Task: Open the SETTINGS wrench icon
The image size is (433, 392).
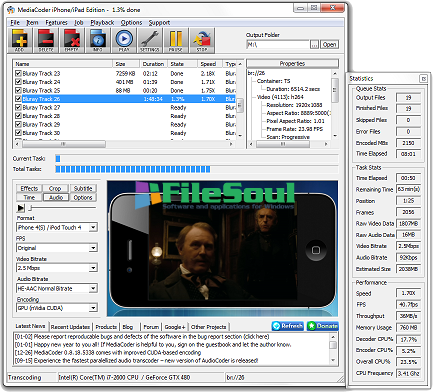Action: click(x=150, y=40)
